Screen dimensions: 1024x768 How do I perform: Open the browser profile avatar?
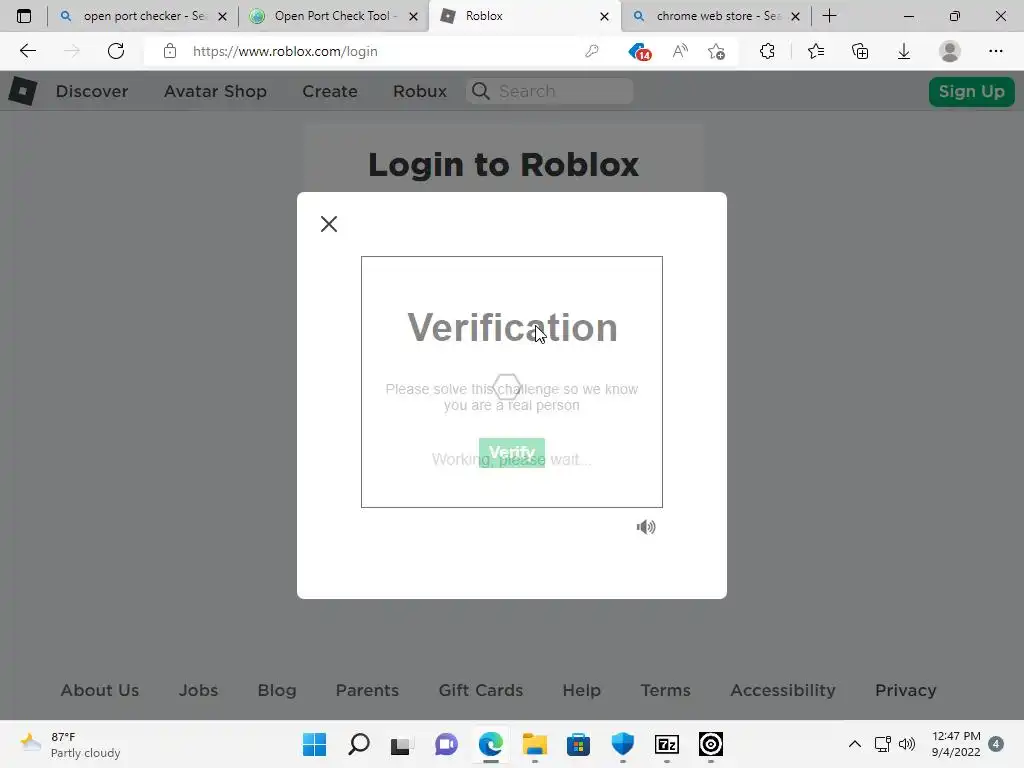point(950,51)
